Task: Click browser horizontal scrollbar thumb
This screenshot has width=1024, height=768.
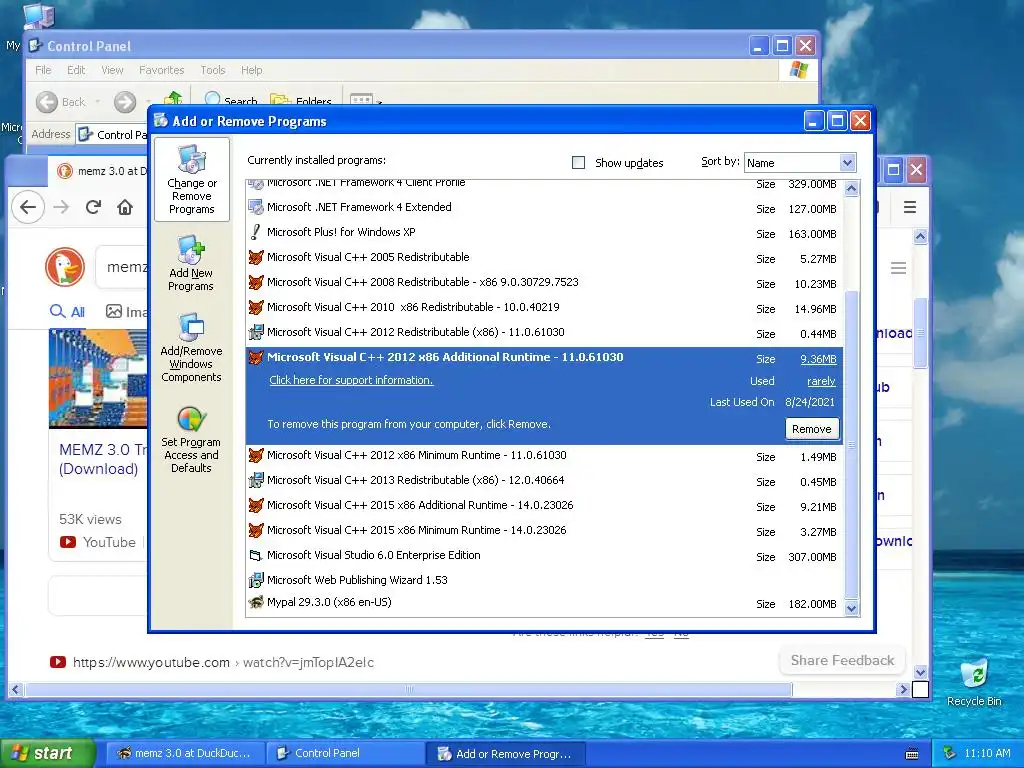Action: (x=408, y=689)
